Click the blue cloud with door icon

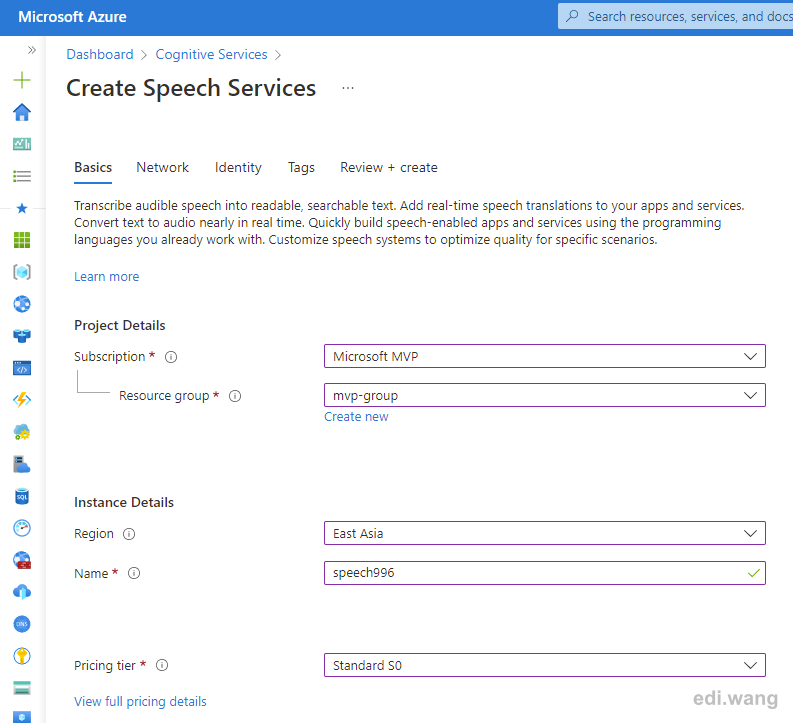22,592
